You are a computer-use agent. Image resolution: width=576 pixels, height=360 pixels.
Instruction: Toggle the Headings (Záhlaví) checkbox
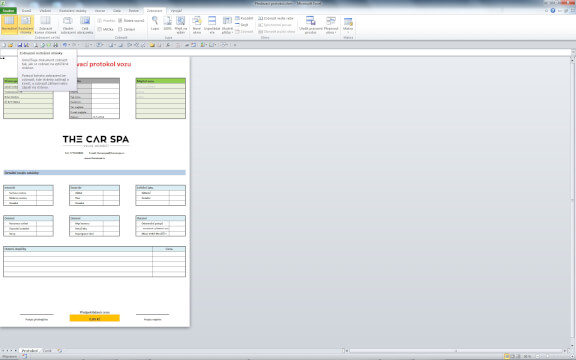126,29
